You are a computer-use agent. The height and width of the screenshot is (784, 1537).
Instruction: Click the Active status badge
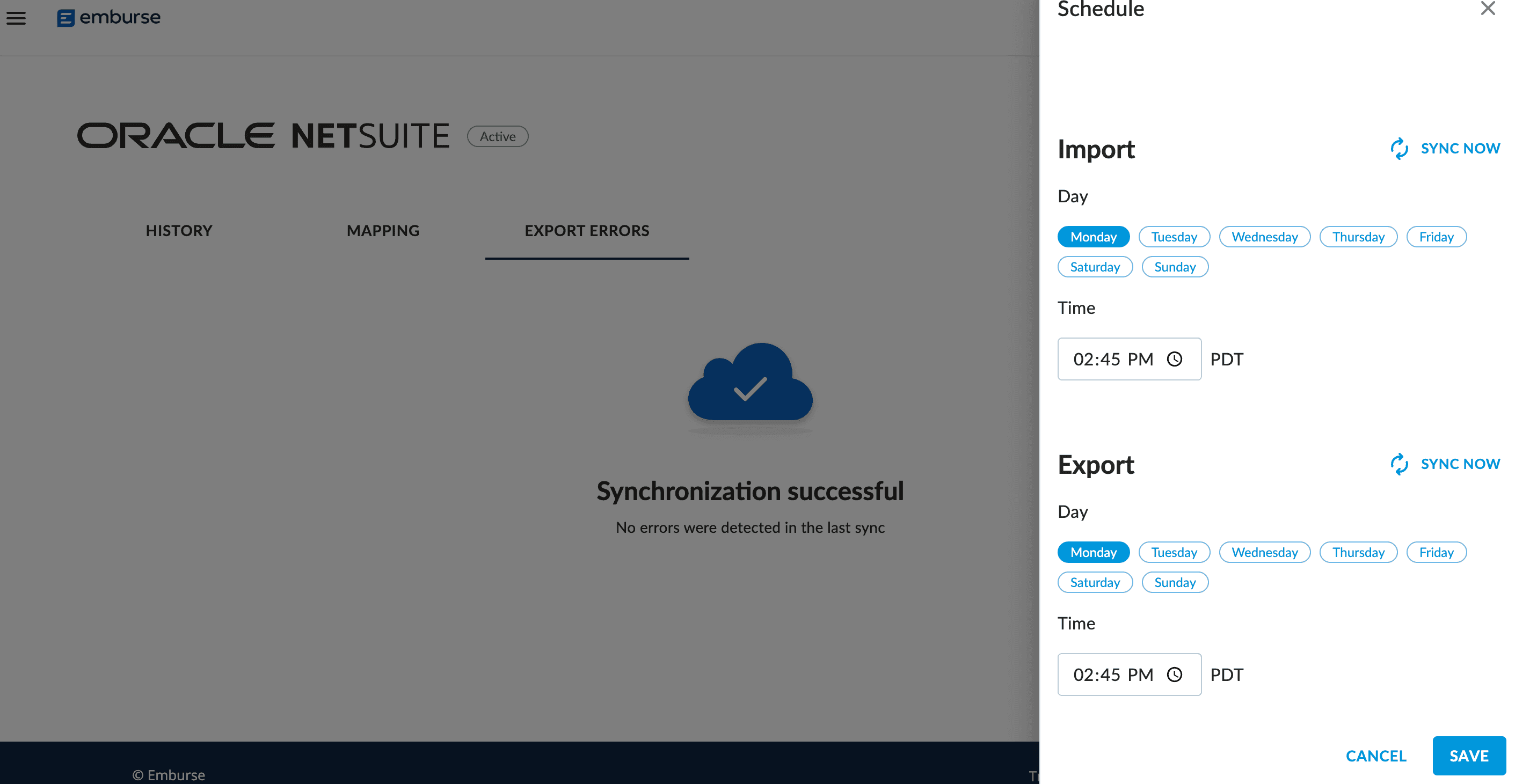tap(497, 136)
